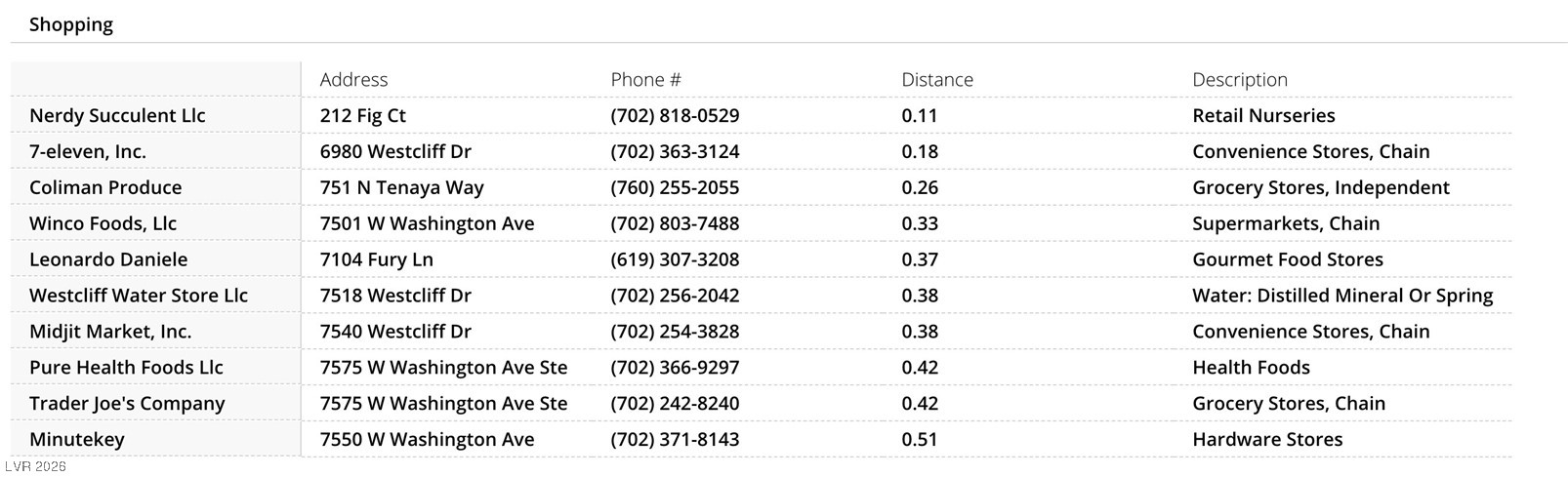
Task: Select the Nerdy Succulent Llc row name
Action: (x=117, y=116)
